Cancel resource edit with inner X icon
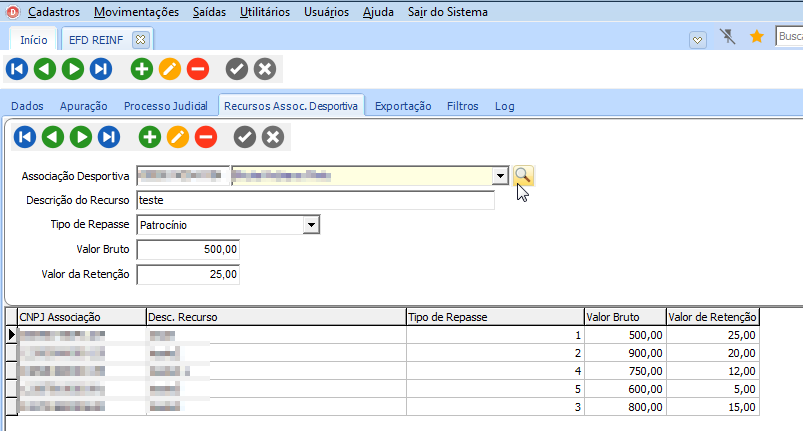The height and width of the screenshot is (431, 803). [273, 137]
